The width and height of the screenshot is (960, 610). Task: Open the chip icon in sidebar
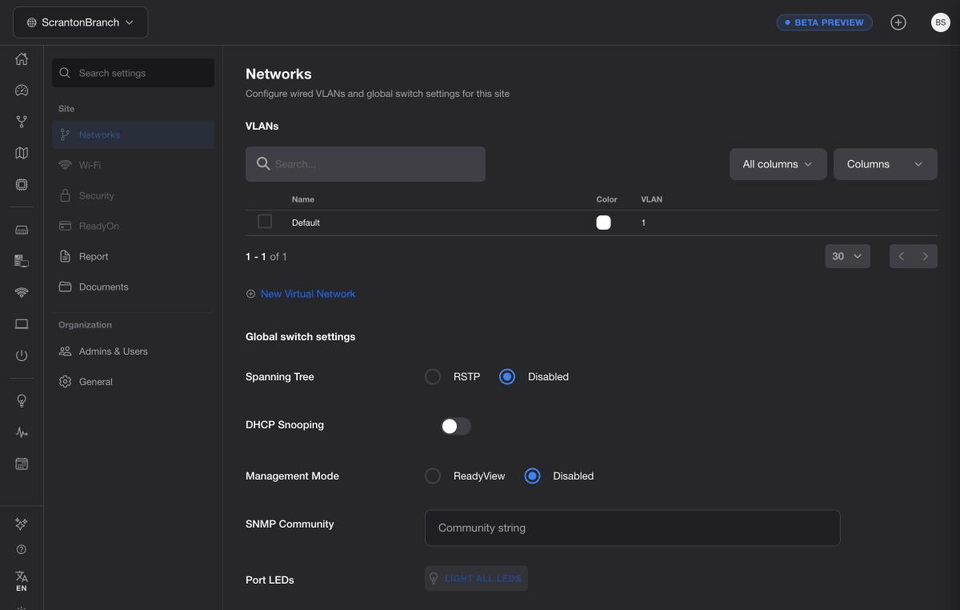(21, 184)
